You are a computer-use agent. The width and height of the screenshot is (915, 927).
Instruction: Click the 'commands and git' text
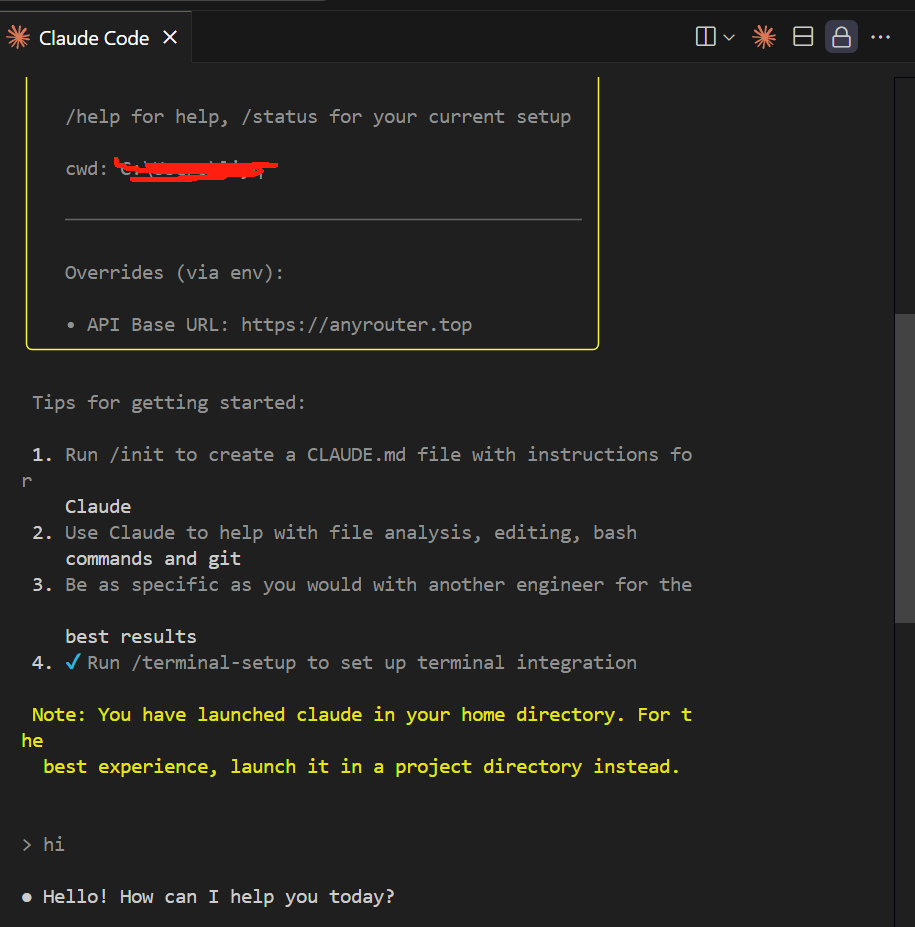(x=153, y=559)
